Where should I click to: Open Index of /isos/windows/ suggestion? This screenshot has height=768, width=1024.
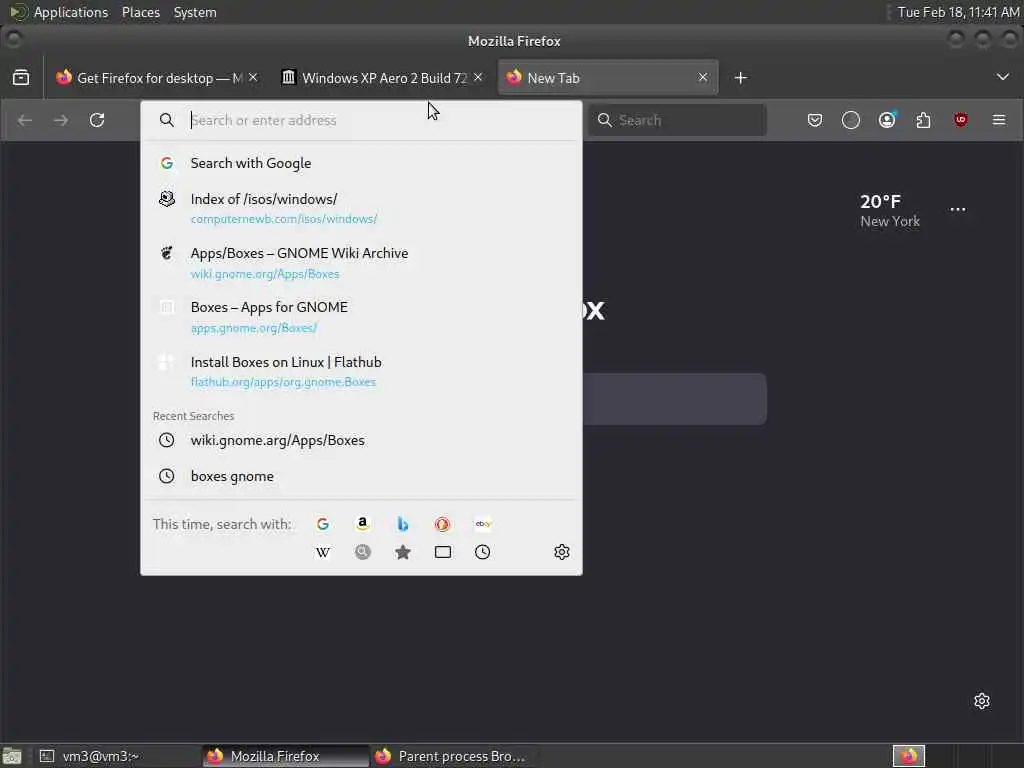[x=361, y=208]
